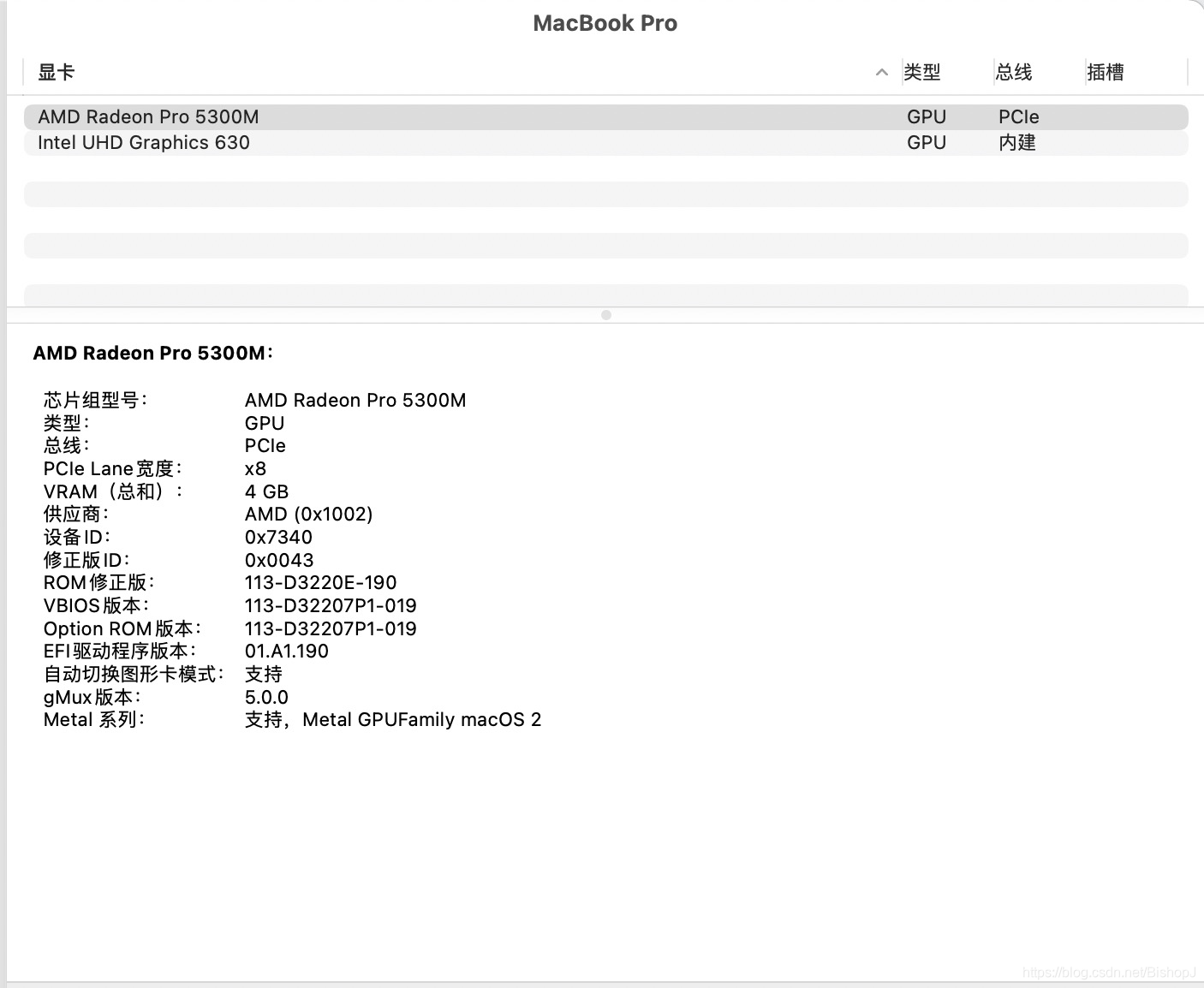This screenshot has height=988, width=1204.
Task: Click the 设备ID label
Action: tap(77, 537)
